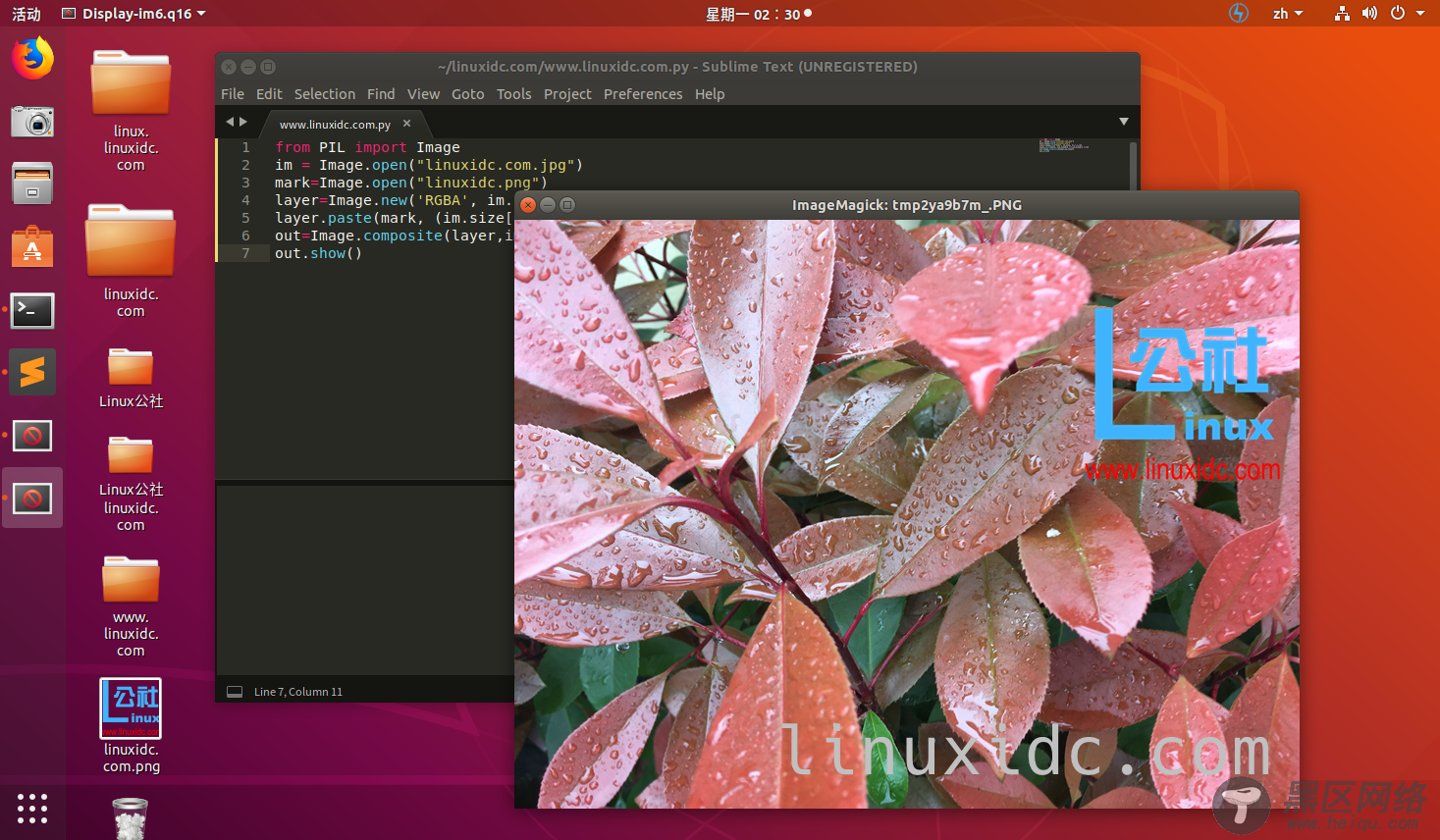Open Firefox from the dock
The width and height of the screenshot is (1440, 840).
[32, 58]
